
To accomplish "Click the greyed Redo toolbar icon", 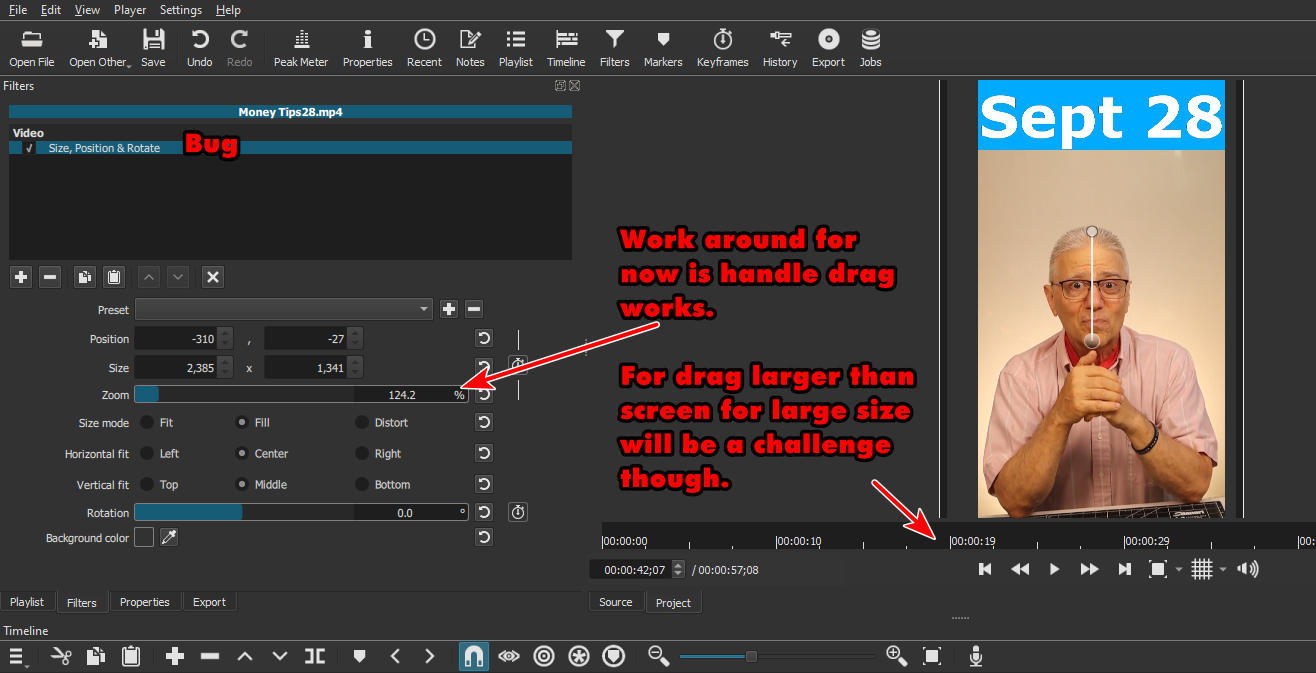I will click(239, 47).
